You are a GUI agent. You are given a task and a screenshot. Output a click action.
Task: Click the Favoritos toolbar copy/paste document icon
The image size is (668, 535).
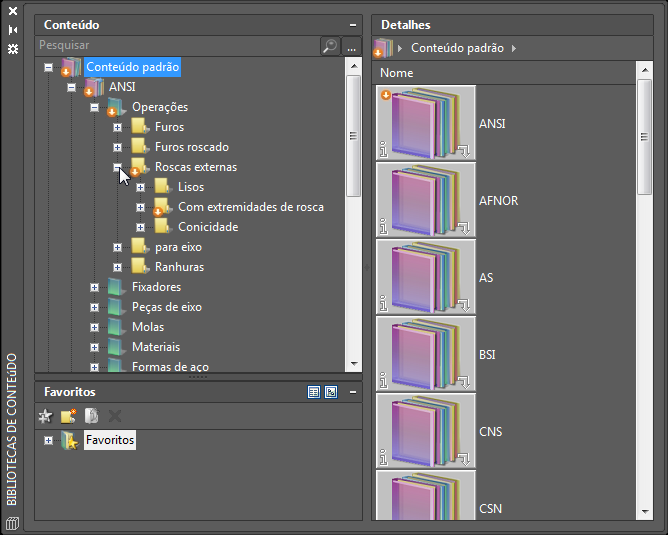click(x=92, y=416)
